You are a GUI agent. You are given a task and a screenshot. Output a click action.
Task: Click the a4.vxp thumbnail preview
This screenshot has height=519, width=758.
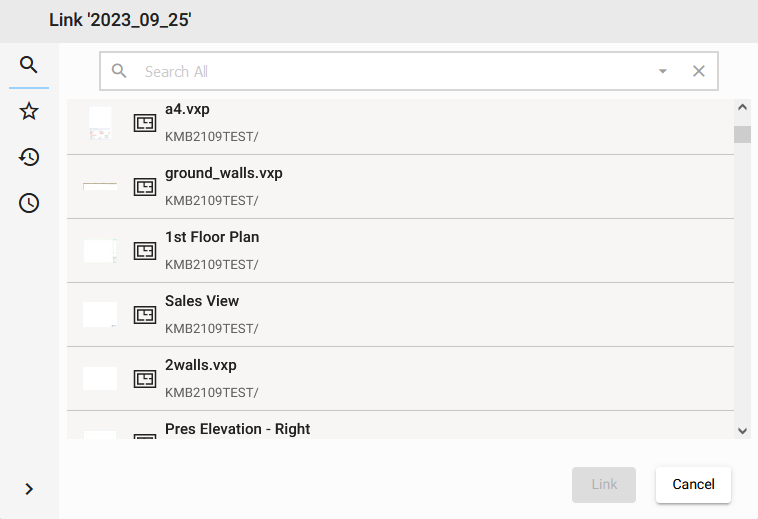click(x=100, y=123)
